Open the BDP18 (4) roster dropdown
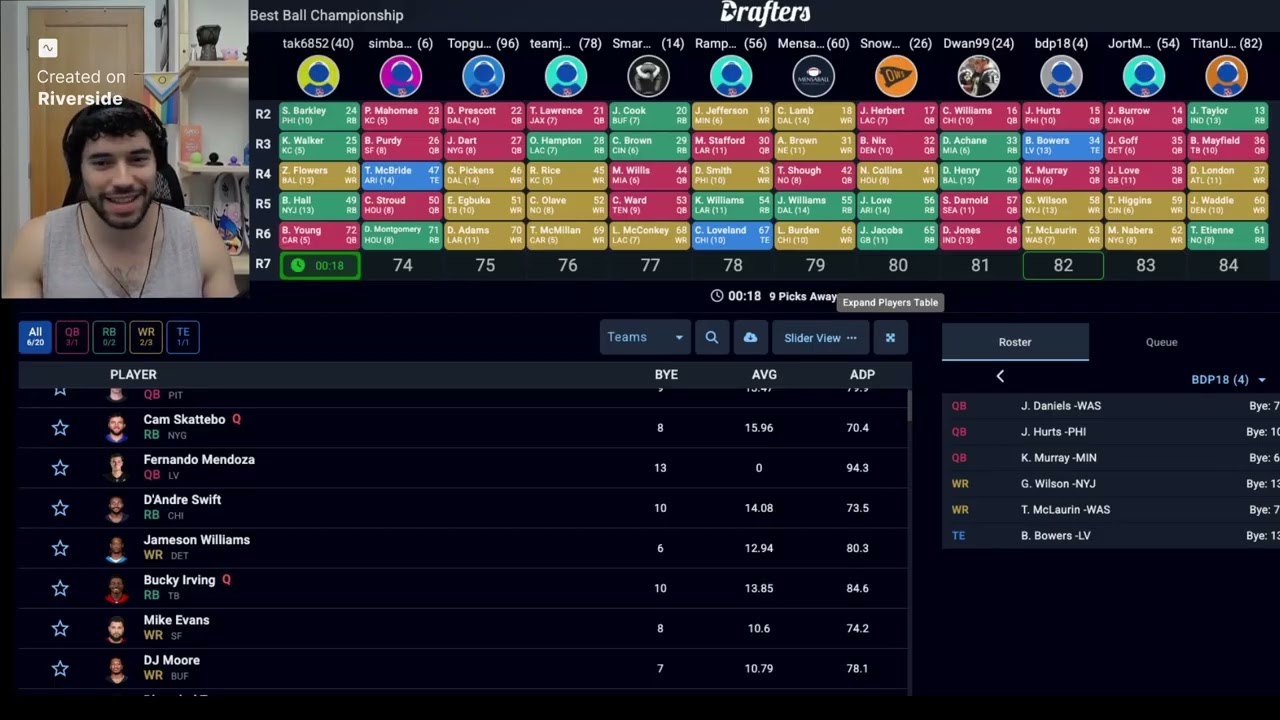 pos(1228,380)
